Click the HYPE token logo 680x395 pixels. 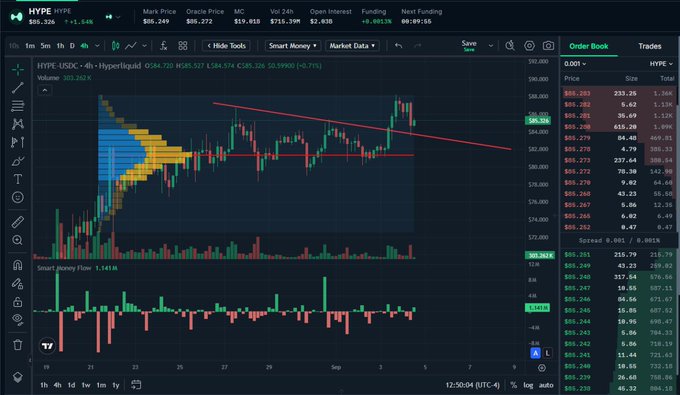pos(16,16)
